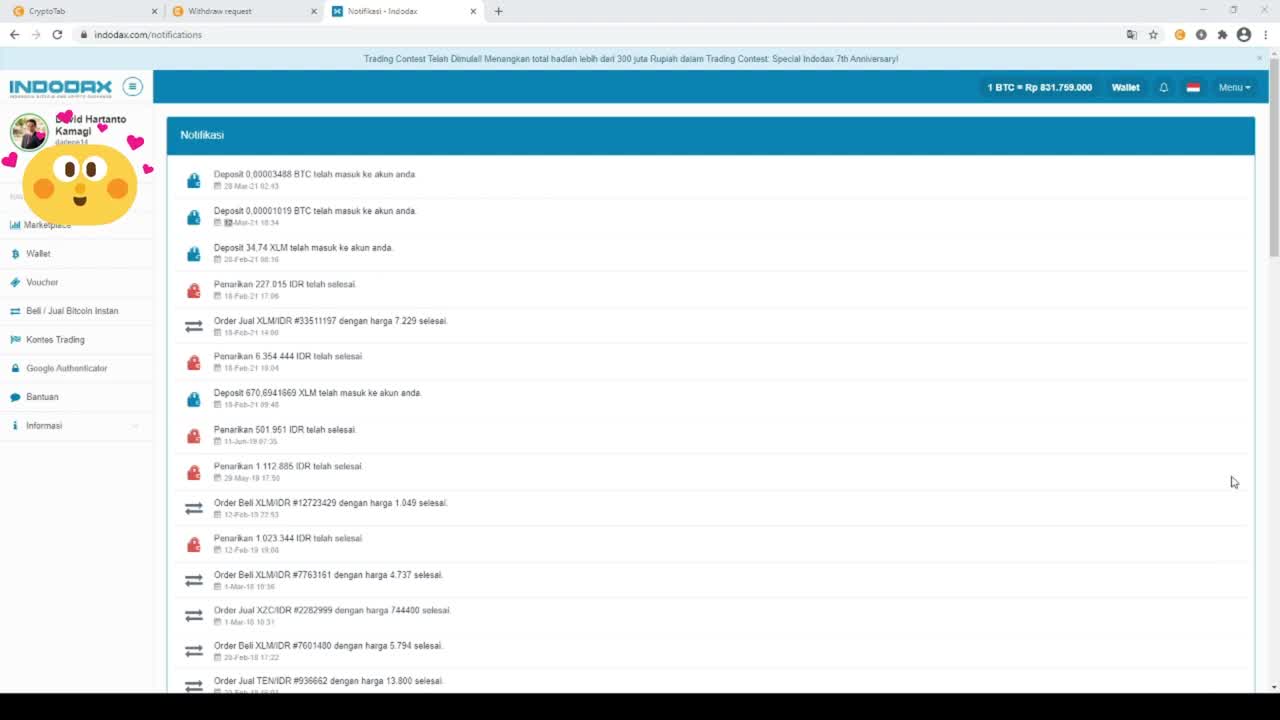Open Chrome three-dot menu
Image resolution: width=1280 pixels, height=720 pixels.
coord(1265,34)
